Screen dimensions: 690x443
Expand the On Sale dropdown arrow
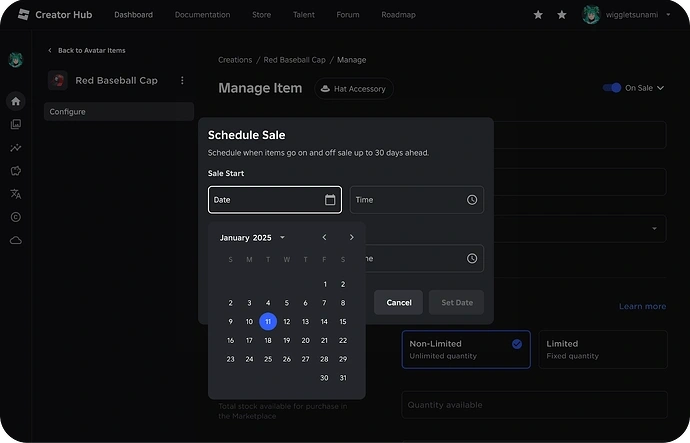[661, 88]
